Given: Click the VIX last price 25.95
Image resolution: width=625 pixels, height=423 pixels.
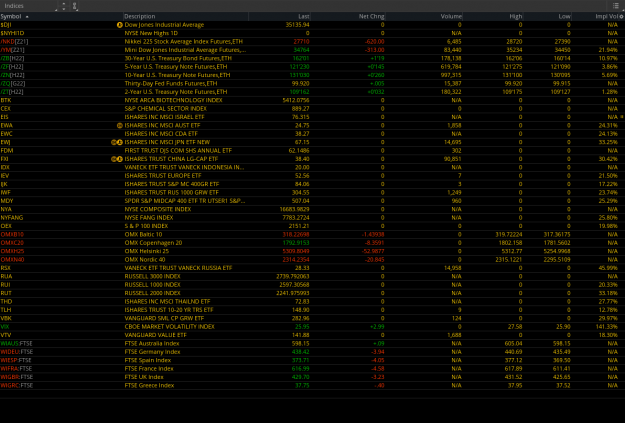Looking at the screenshot, I should (x=302, y=327).
